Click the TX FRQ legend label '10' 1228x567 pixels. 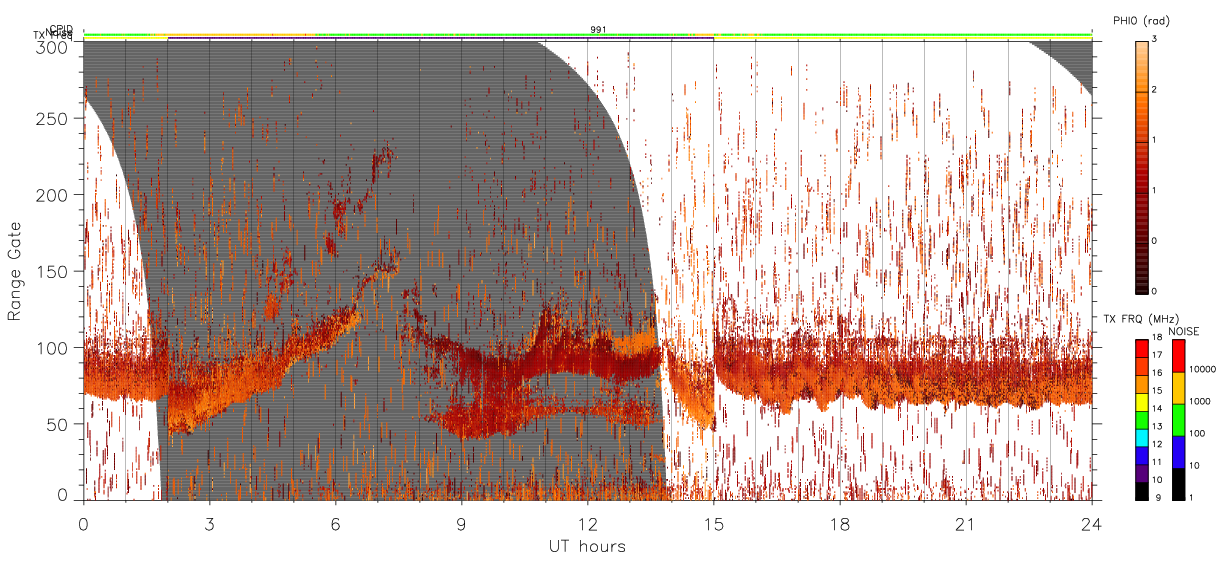(x=1157, y=480)
